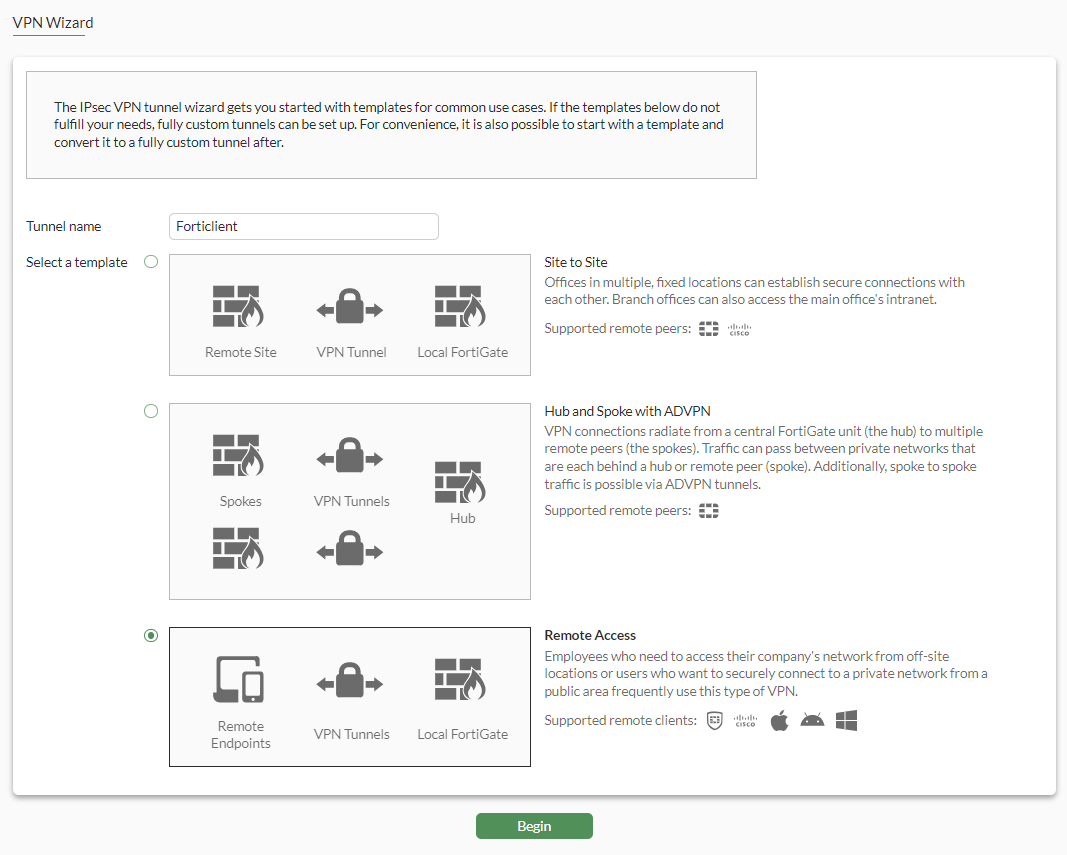
Task: Click the Cisco icon next to supported remote peers
Action: click(739, 328)
